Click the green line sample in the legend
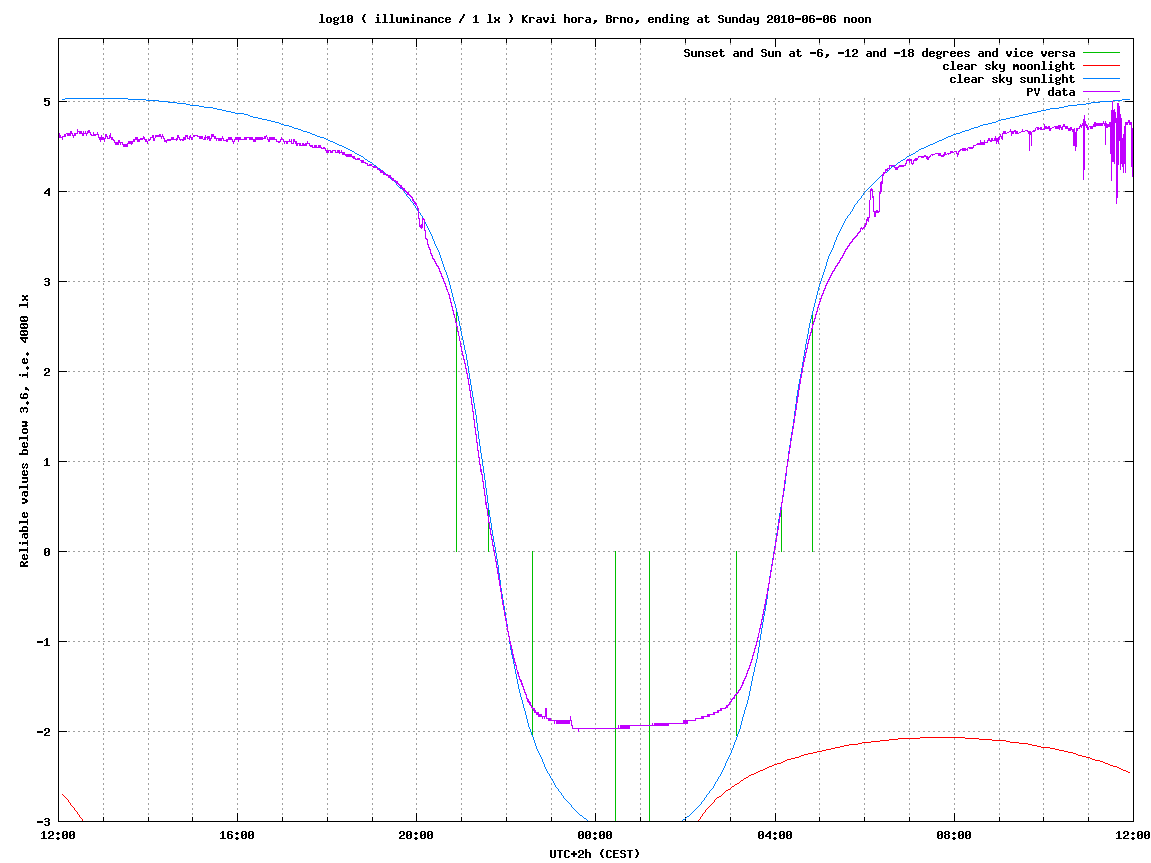The height and width of the screenshot is (863, 1151). coord(1101,53)
